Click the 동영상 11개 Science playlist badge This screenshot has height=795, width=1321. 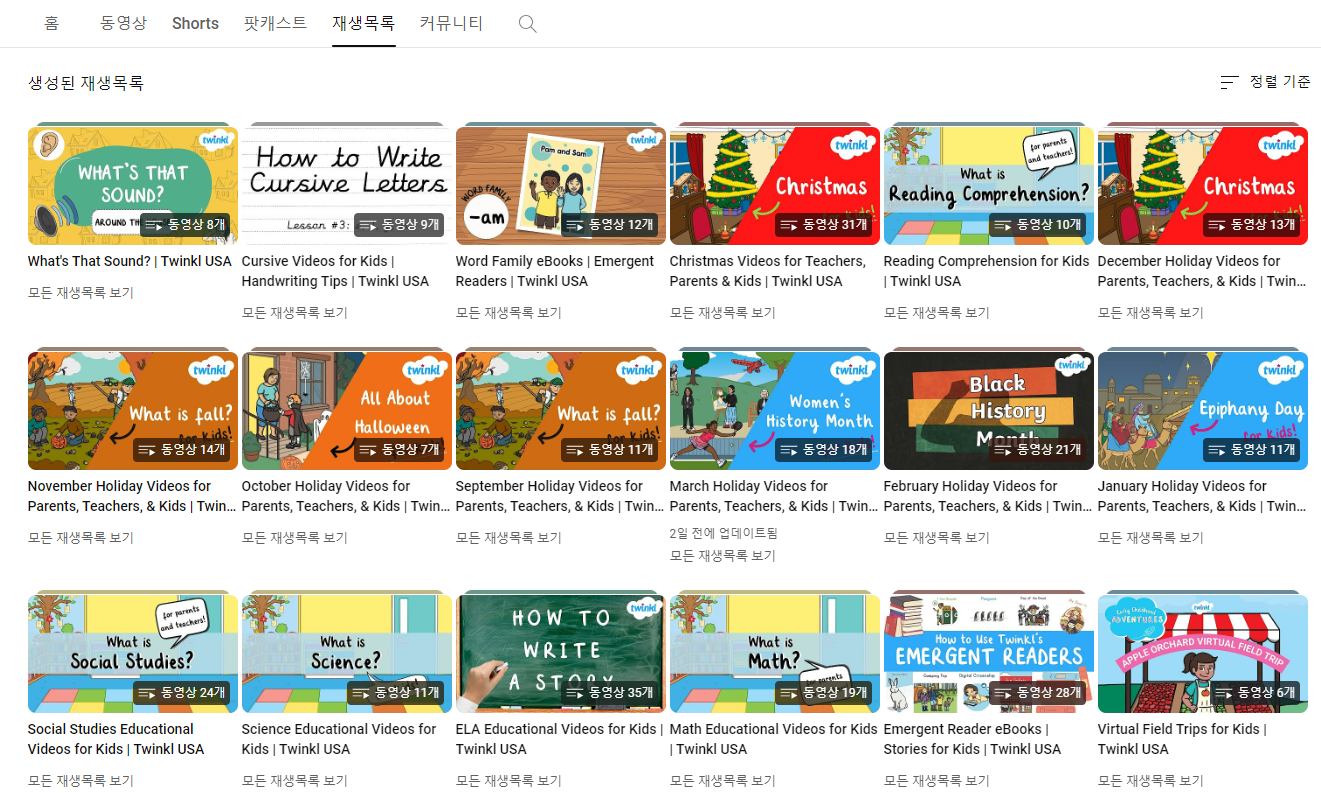coord(396,692)
